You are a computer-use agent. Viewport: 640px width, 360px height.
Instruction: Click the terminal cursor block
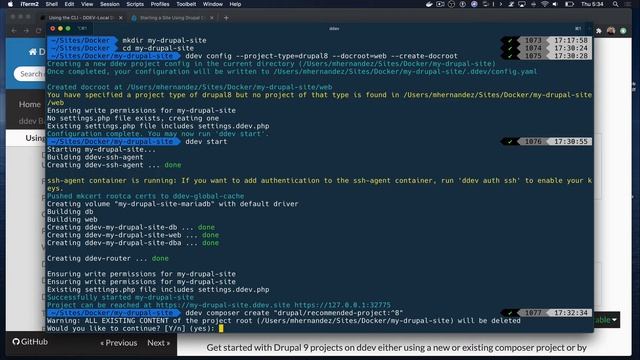click(221, 329)
